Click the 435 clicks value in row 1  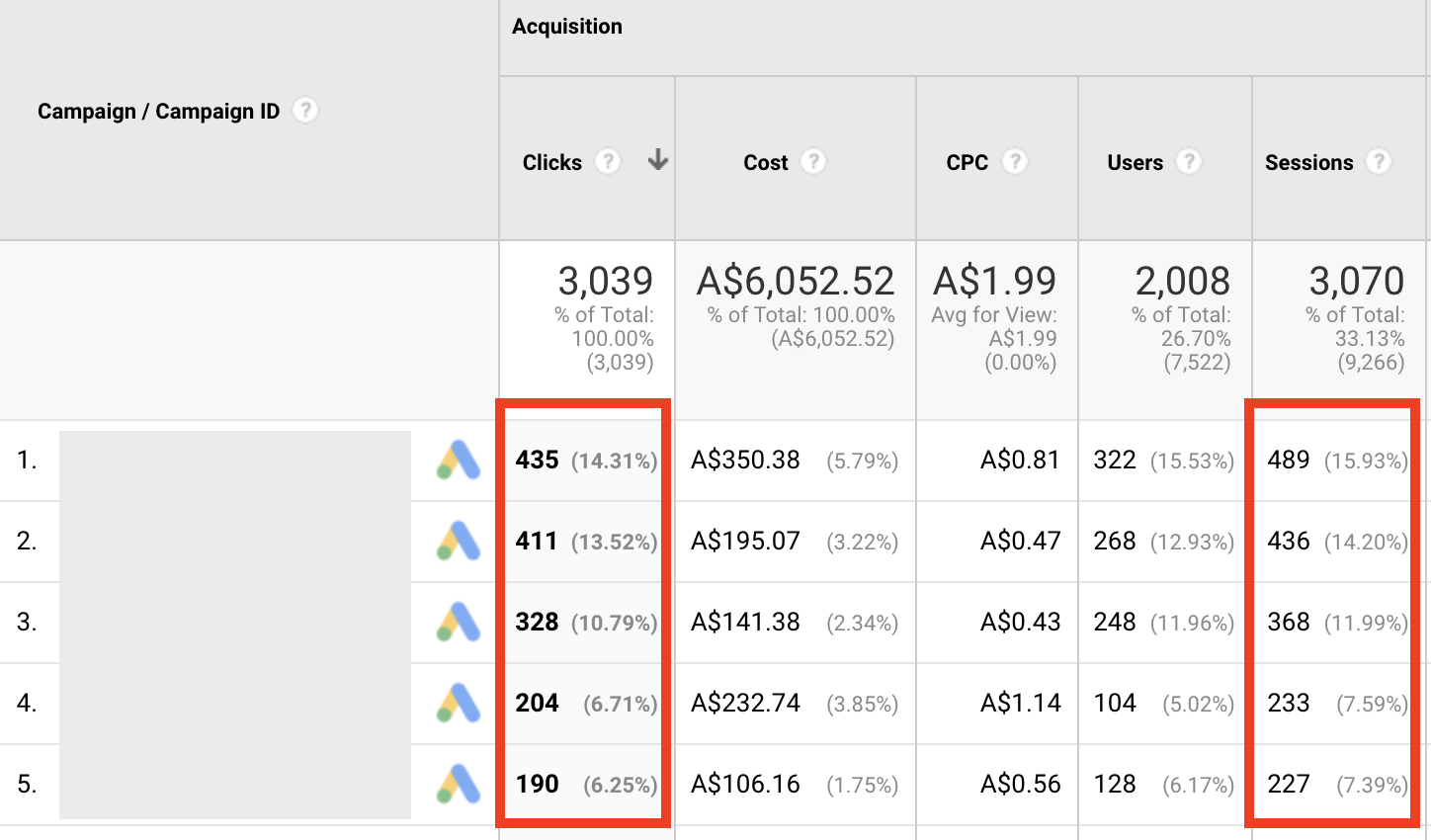click(537, 461)
